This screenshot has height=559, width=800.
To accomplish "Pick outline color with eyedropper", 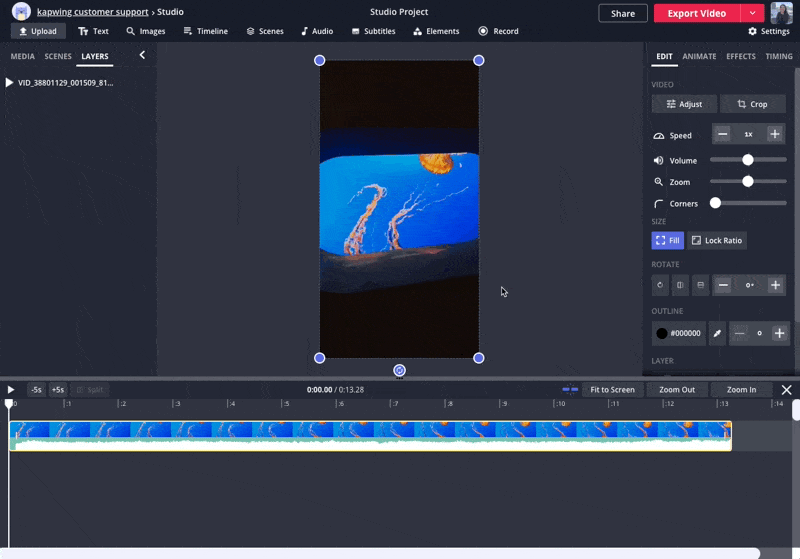I will (717, 333).
